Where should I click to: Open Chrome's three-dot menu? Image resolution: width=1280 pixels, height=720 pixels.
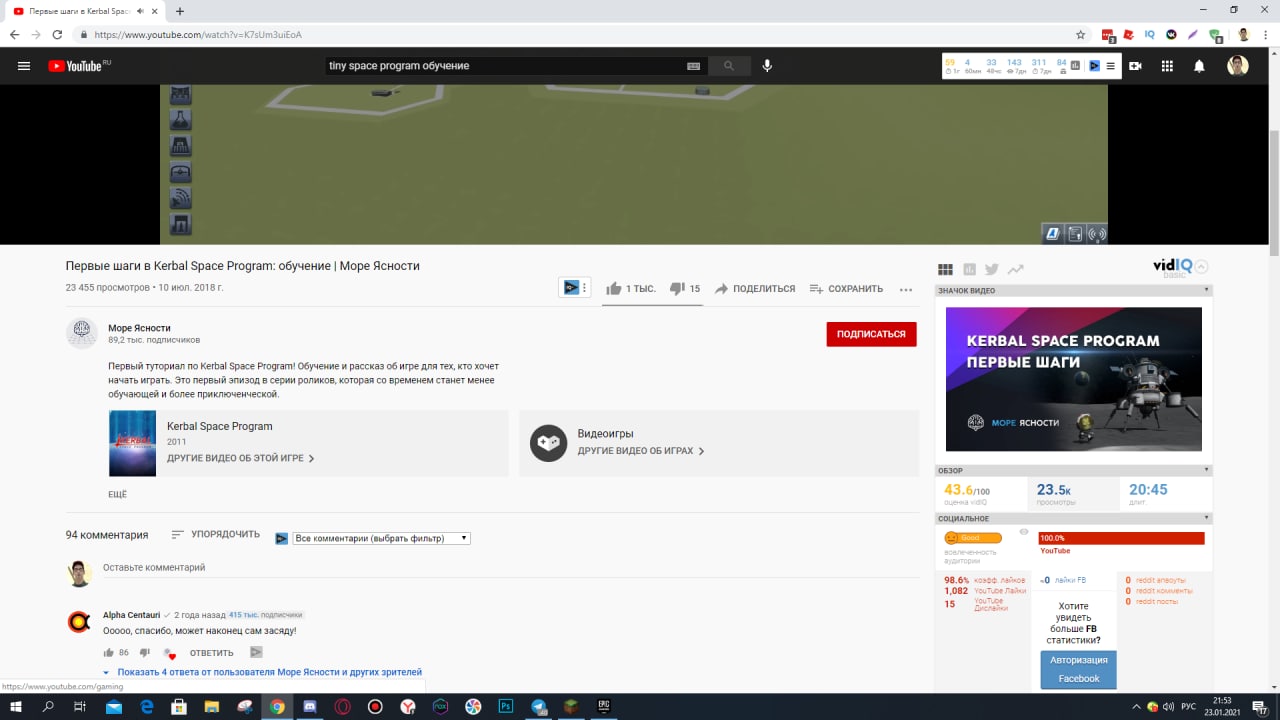pos(1266,34)
